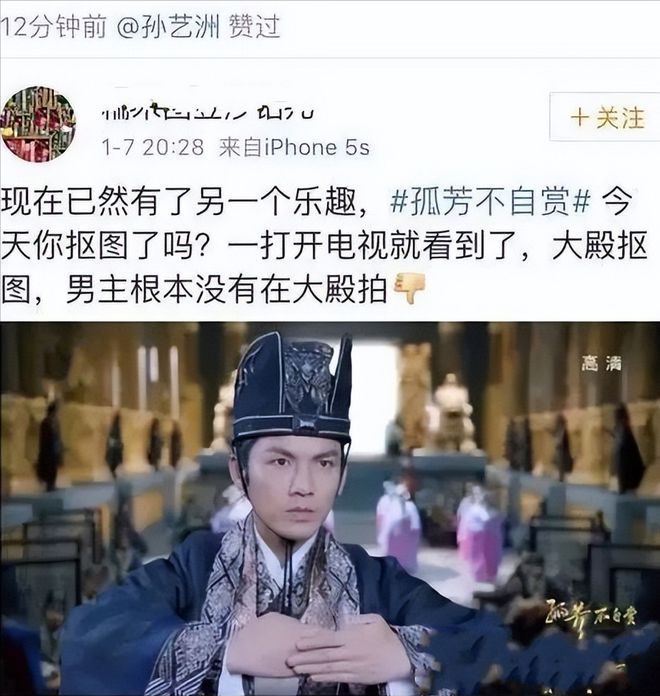Open the poster's round profile avatar
Image resolution: width=660 pixels, height=696 pixels.
38,124
